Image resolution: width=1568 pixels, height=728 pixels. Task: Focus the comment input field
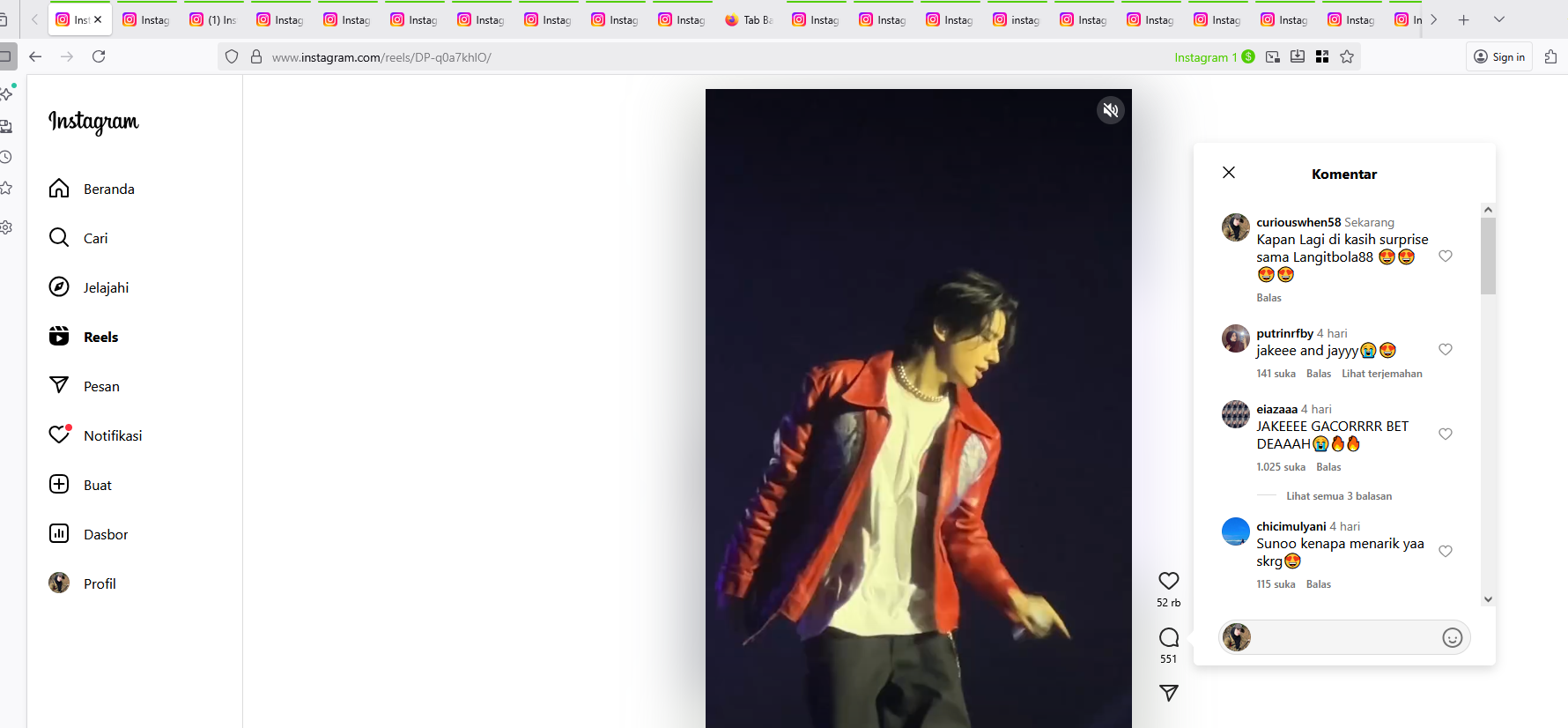click(x=1344, y=637)
